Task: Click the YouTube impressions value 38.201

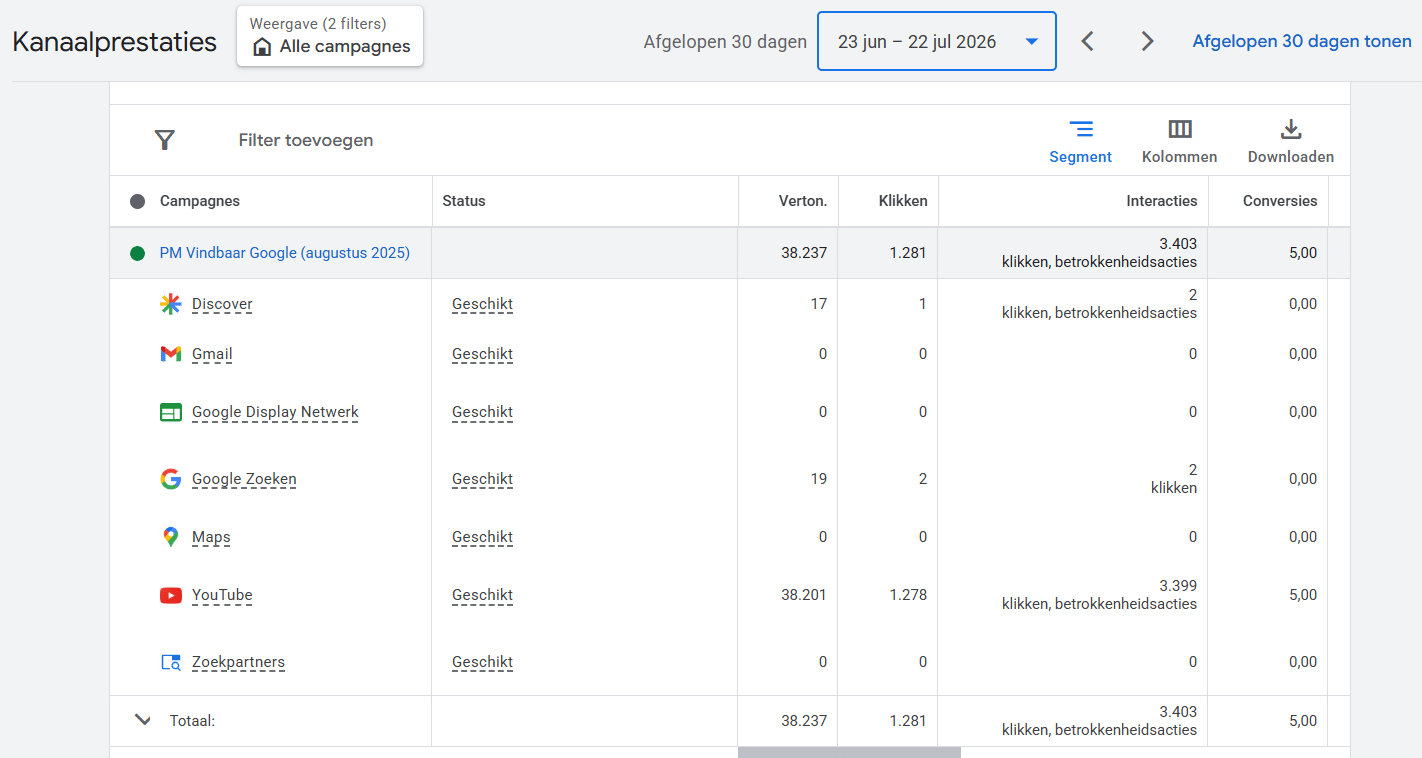Action: click(x=804, y=595)
